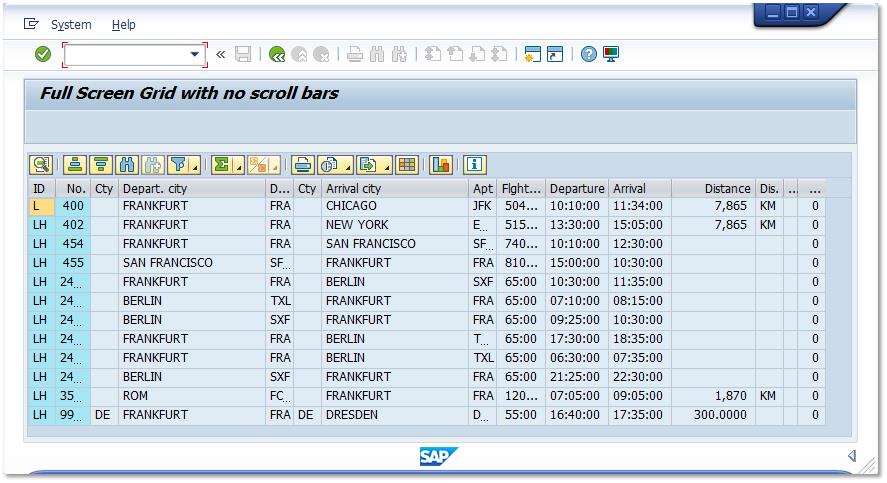Image resolution: width=887 pixels, height=483 pixels.
Task: Click the Next Page icon
Action: (477, 54)
